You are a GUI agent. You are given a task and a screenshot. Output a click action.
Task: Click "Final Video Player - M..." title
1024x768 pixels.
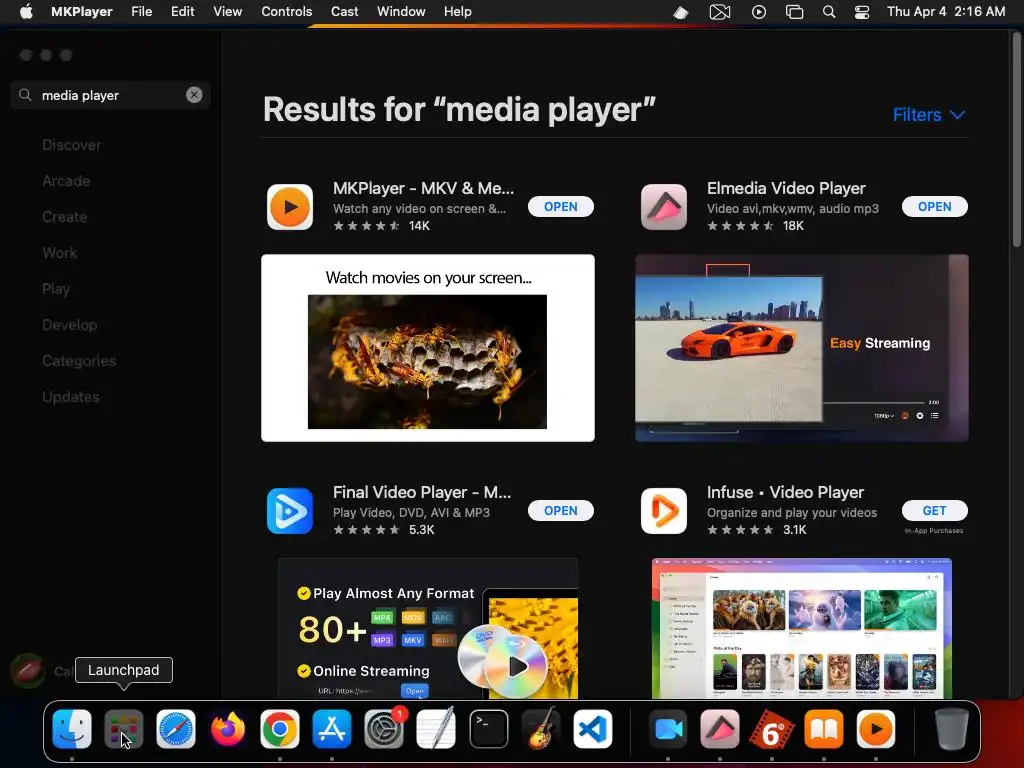[422, 492]
